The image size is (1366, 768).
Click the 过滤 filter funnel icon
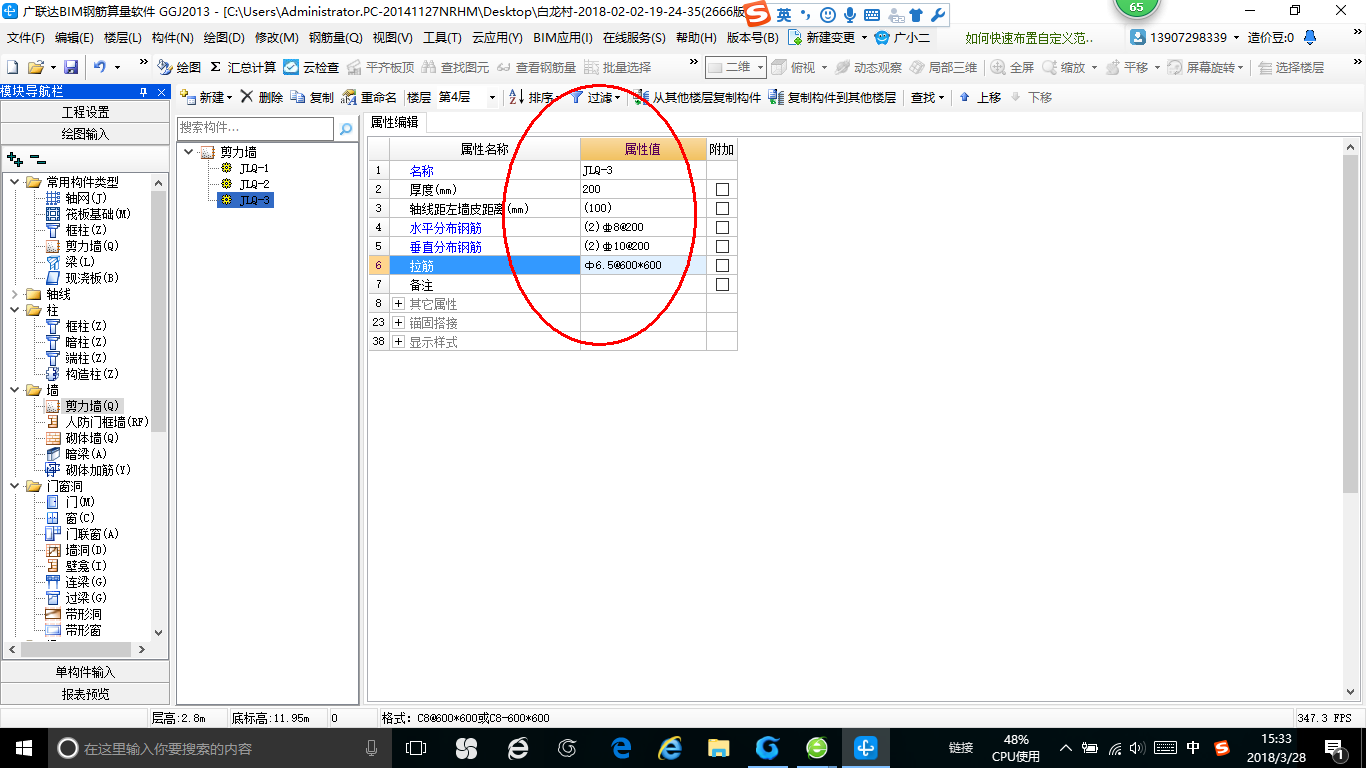click(577, 97)
